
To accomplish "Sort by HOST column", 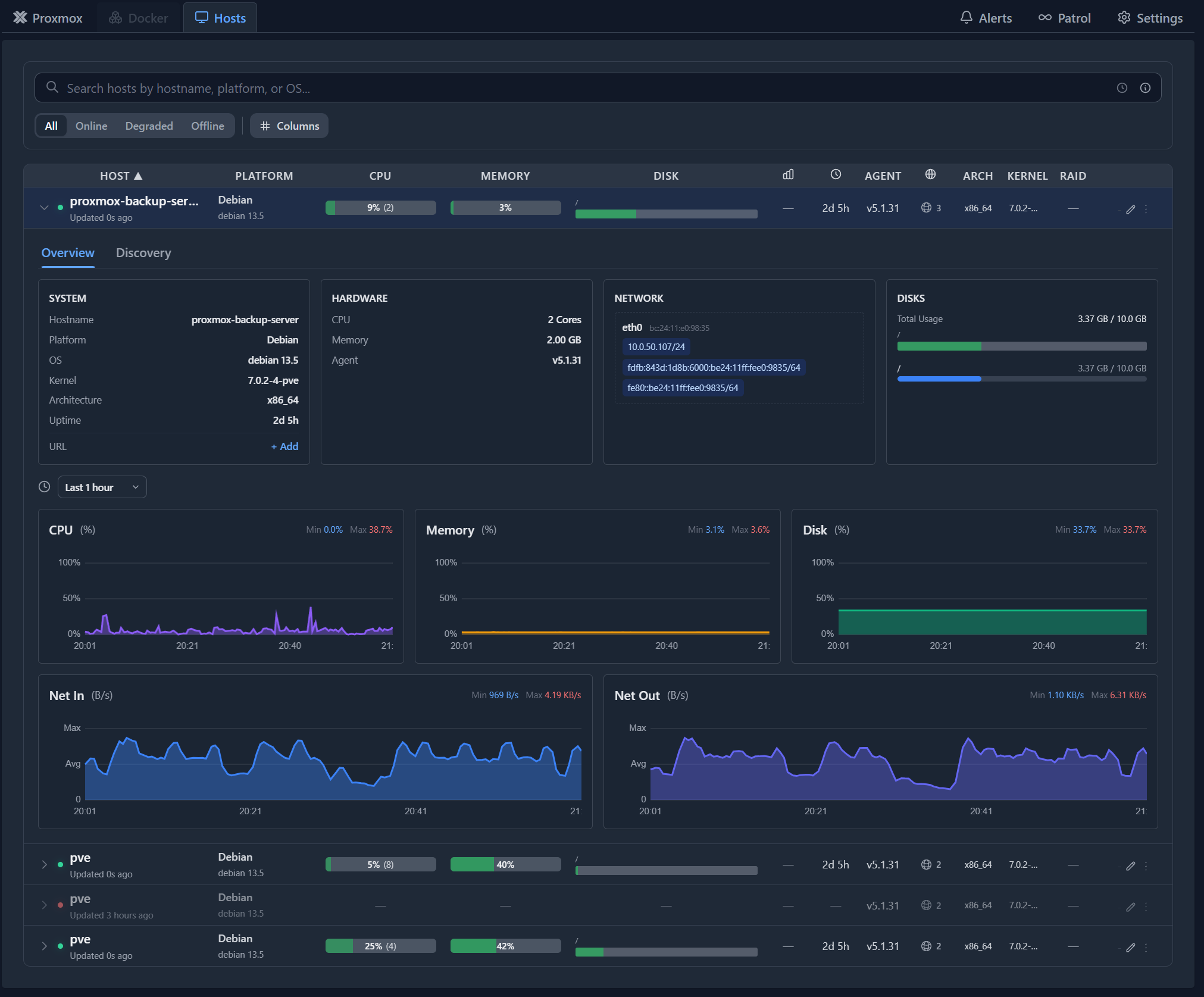I will pyautogui.click(x=121, y=176).
